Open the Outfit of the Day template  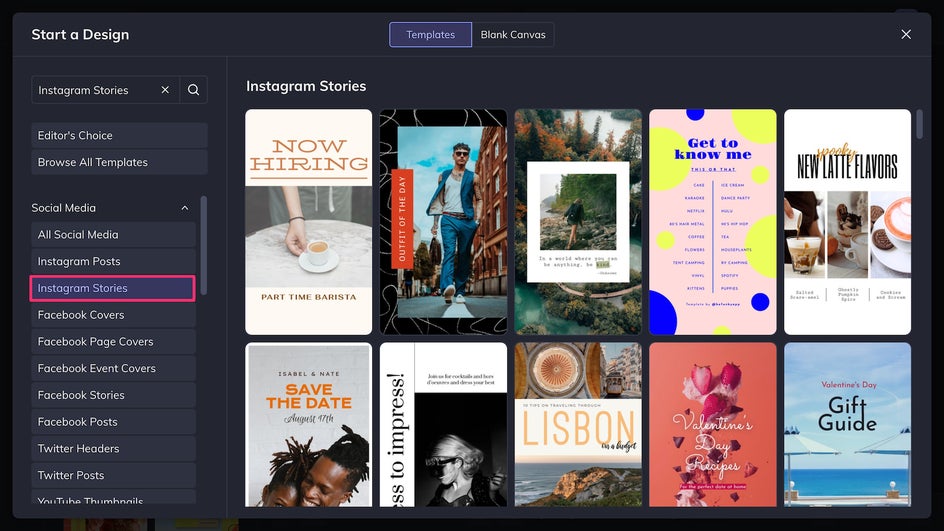click(443, 222)
